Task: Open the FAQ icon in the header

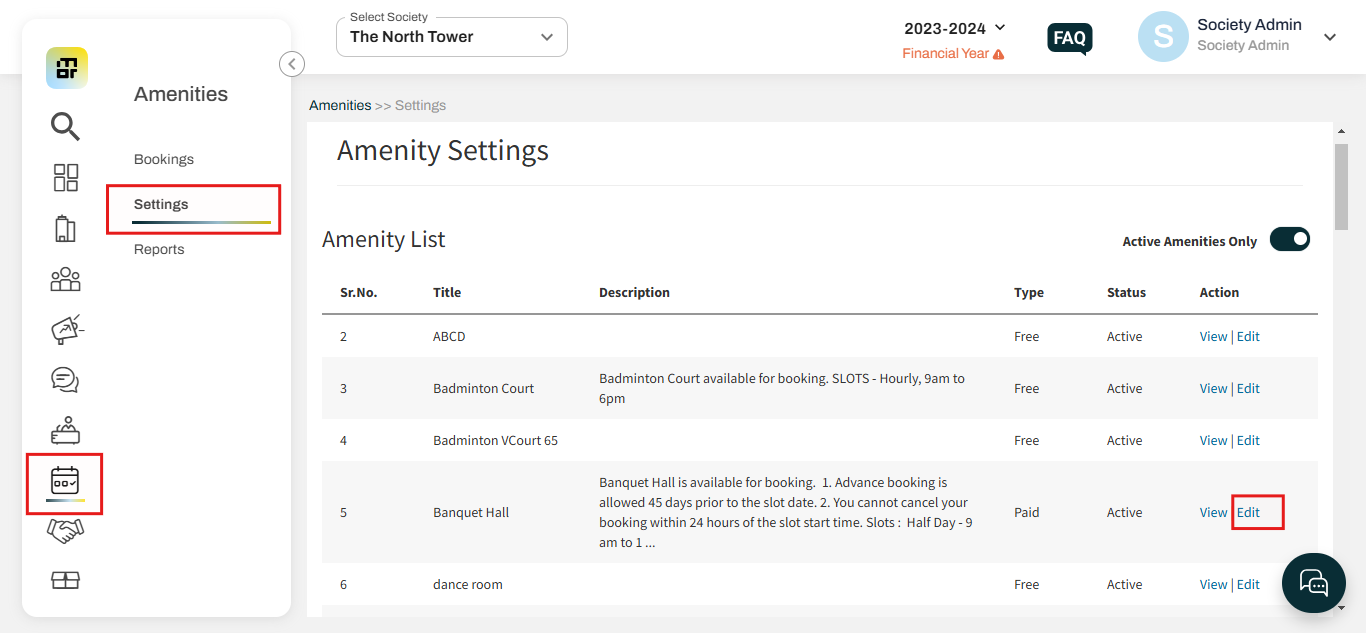Action: click(x=1069, y=39)
